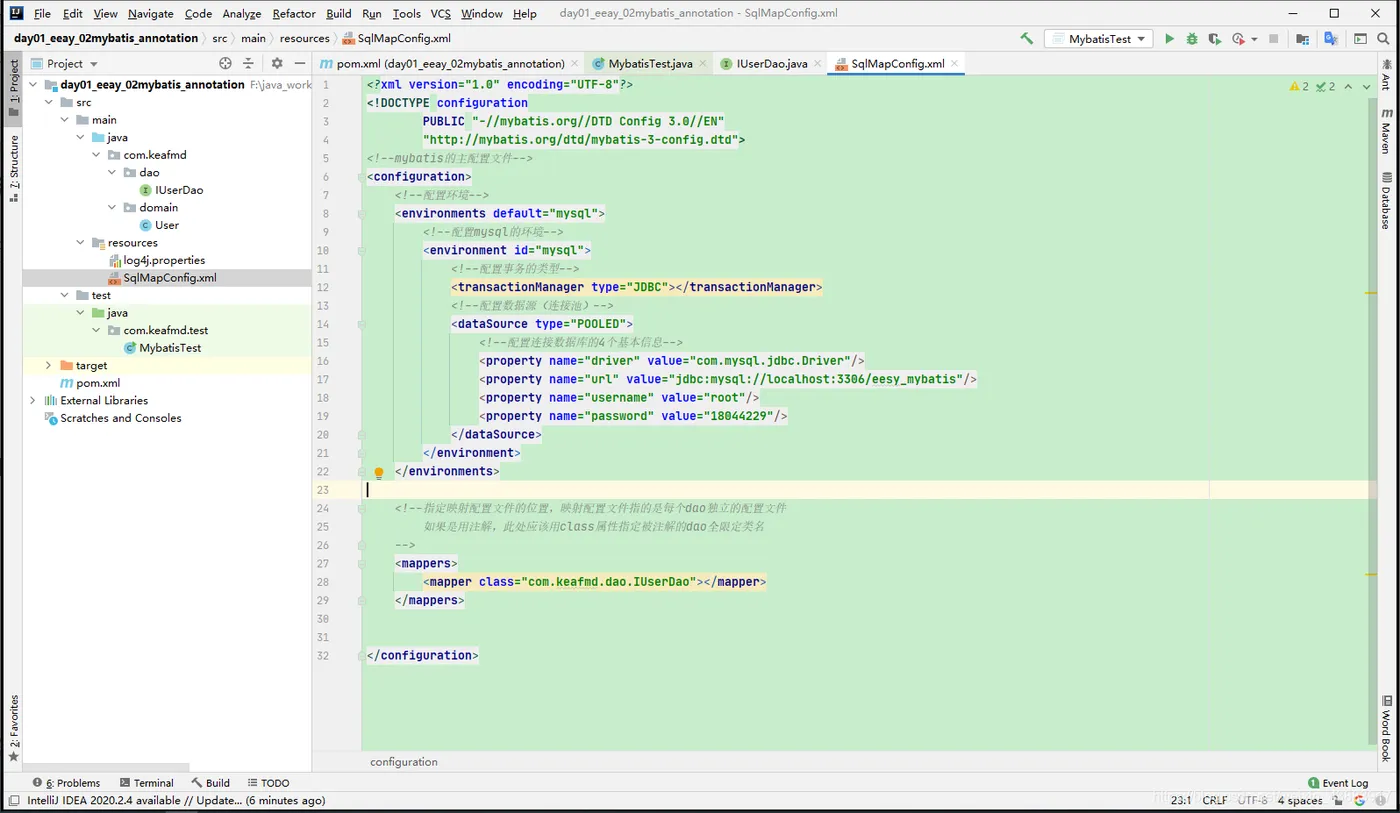Click the yellow intention lightbulb in gutter
Image resolution: width=1400 pixels, height=813 pixels.
click(x=379, y=473)
